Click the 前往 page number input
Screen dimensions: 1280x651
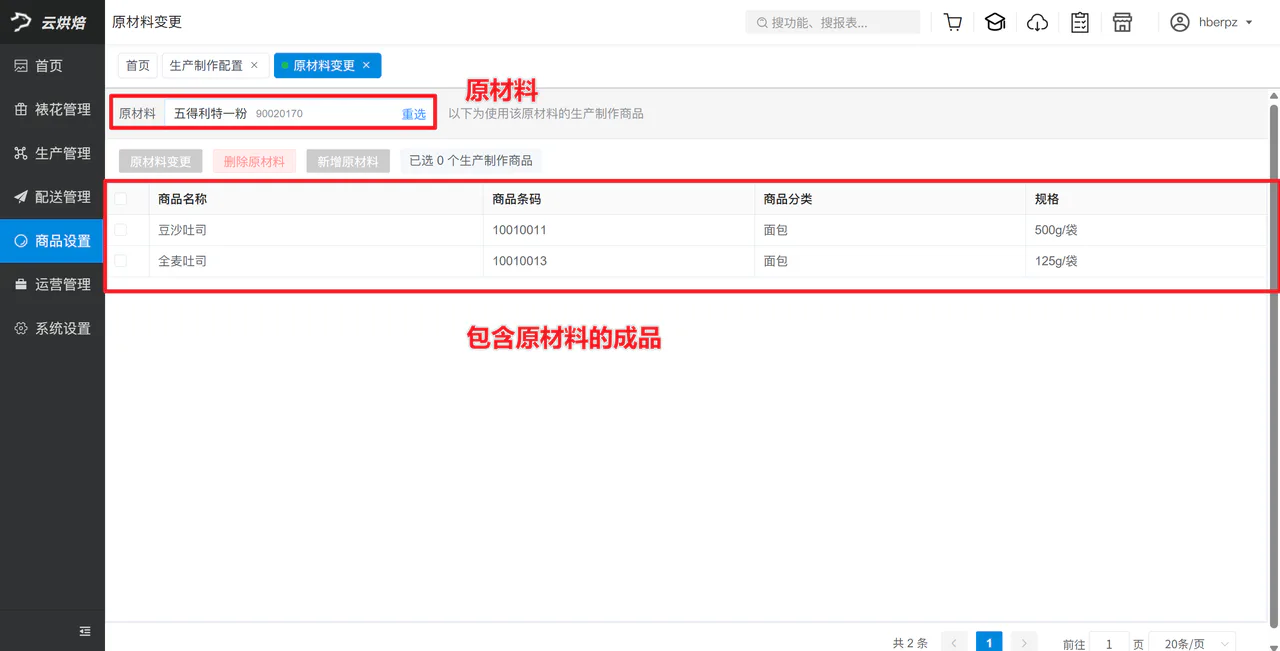pyautogui.click(x=1109, y=644)
